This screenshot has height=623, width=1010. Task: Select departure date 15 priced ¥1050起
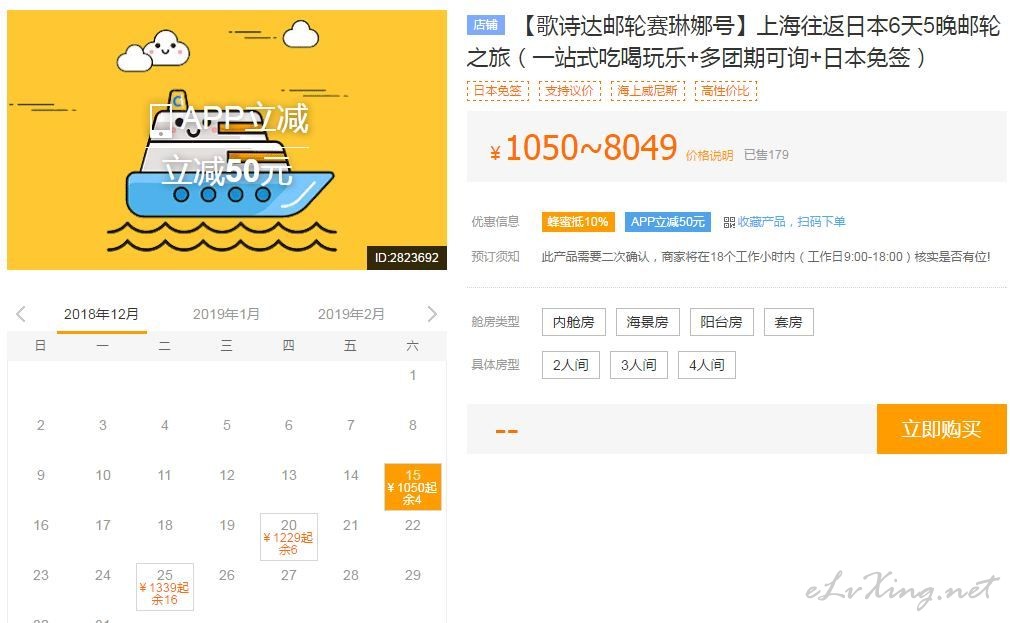coord(412,486)
